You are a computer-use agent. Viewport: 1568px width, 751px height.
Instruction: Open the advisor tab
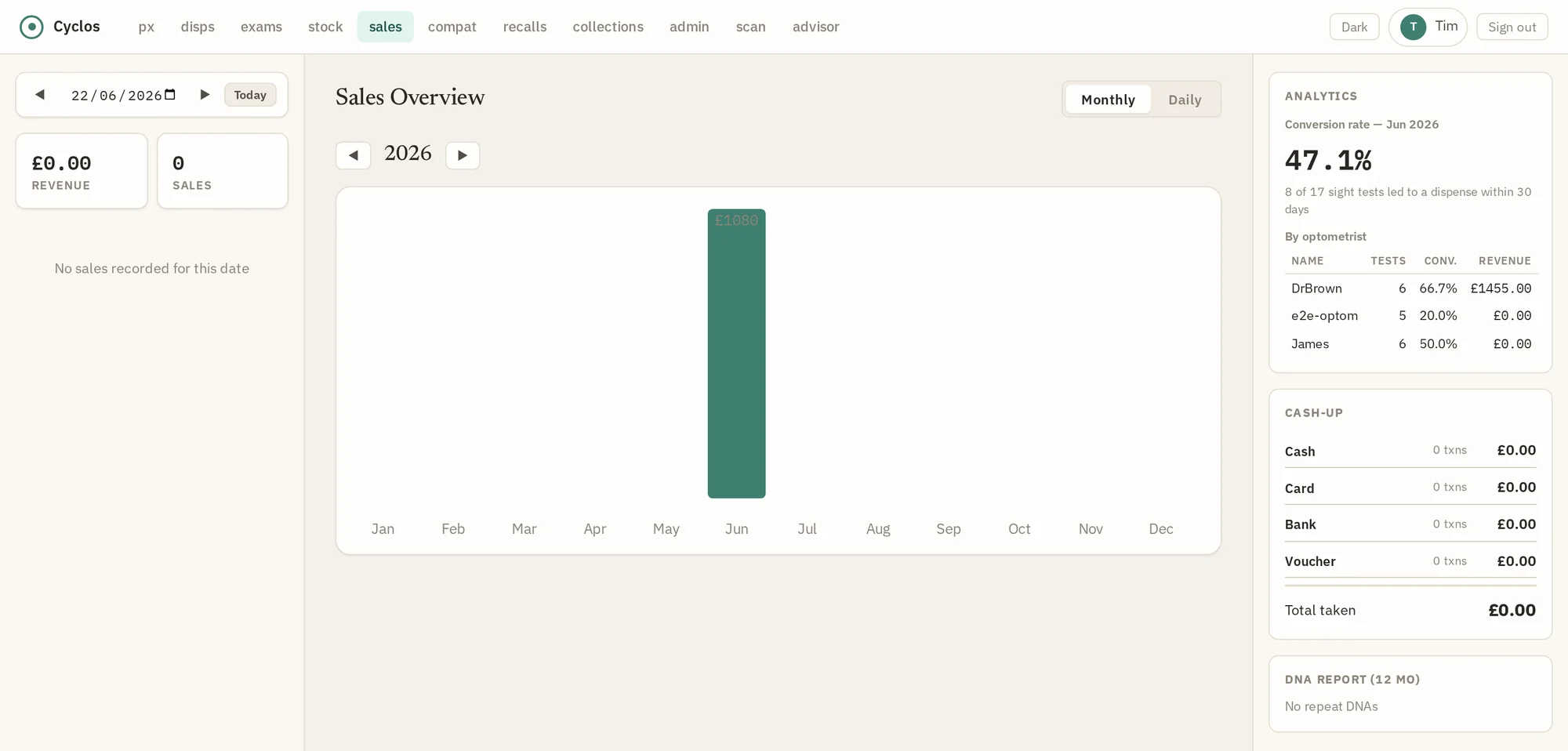tap(815, 27)
